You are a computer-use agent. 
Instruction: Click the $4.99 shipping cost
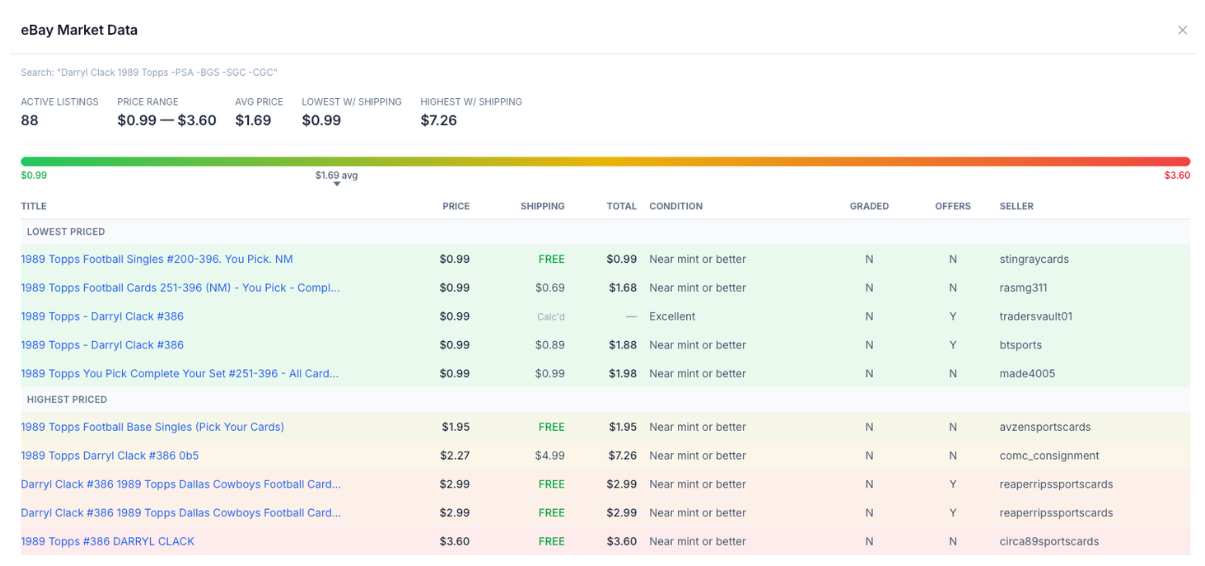click(550, 456)
